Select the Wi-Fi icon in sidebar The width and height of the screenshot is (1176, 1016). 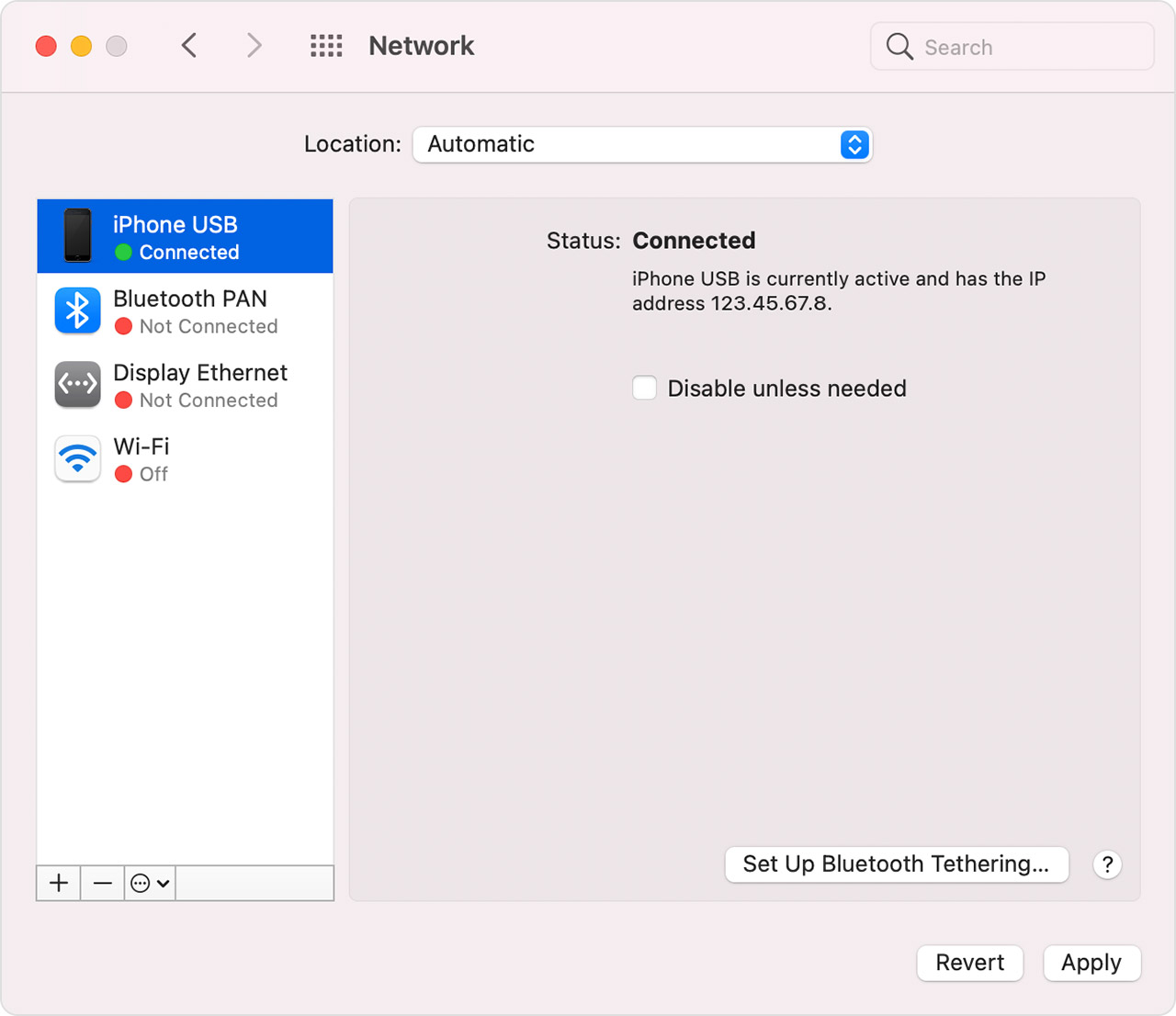pos(78,458)
